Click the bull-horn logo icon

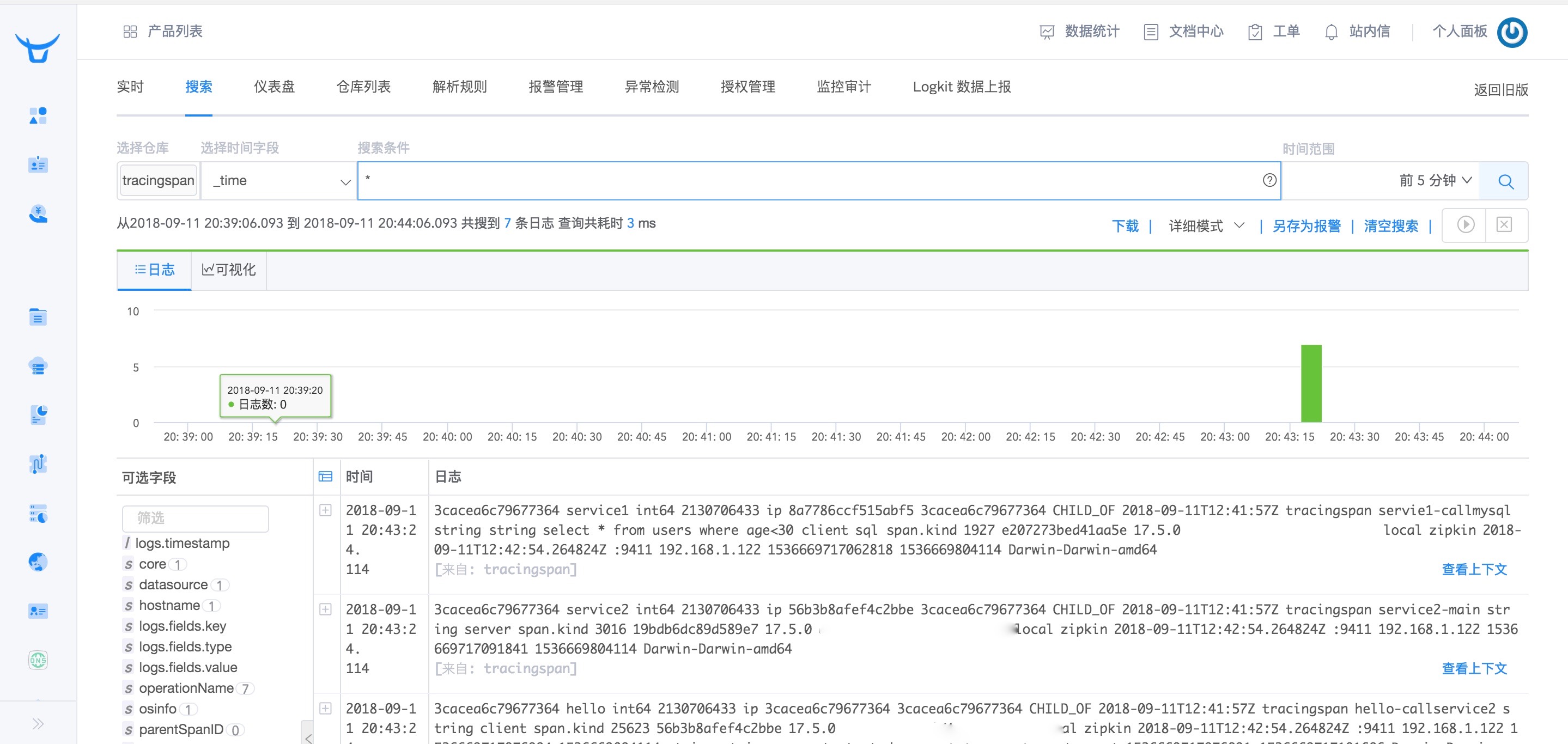(38, 47)
